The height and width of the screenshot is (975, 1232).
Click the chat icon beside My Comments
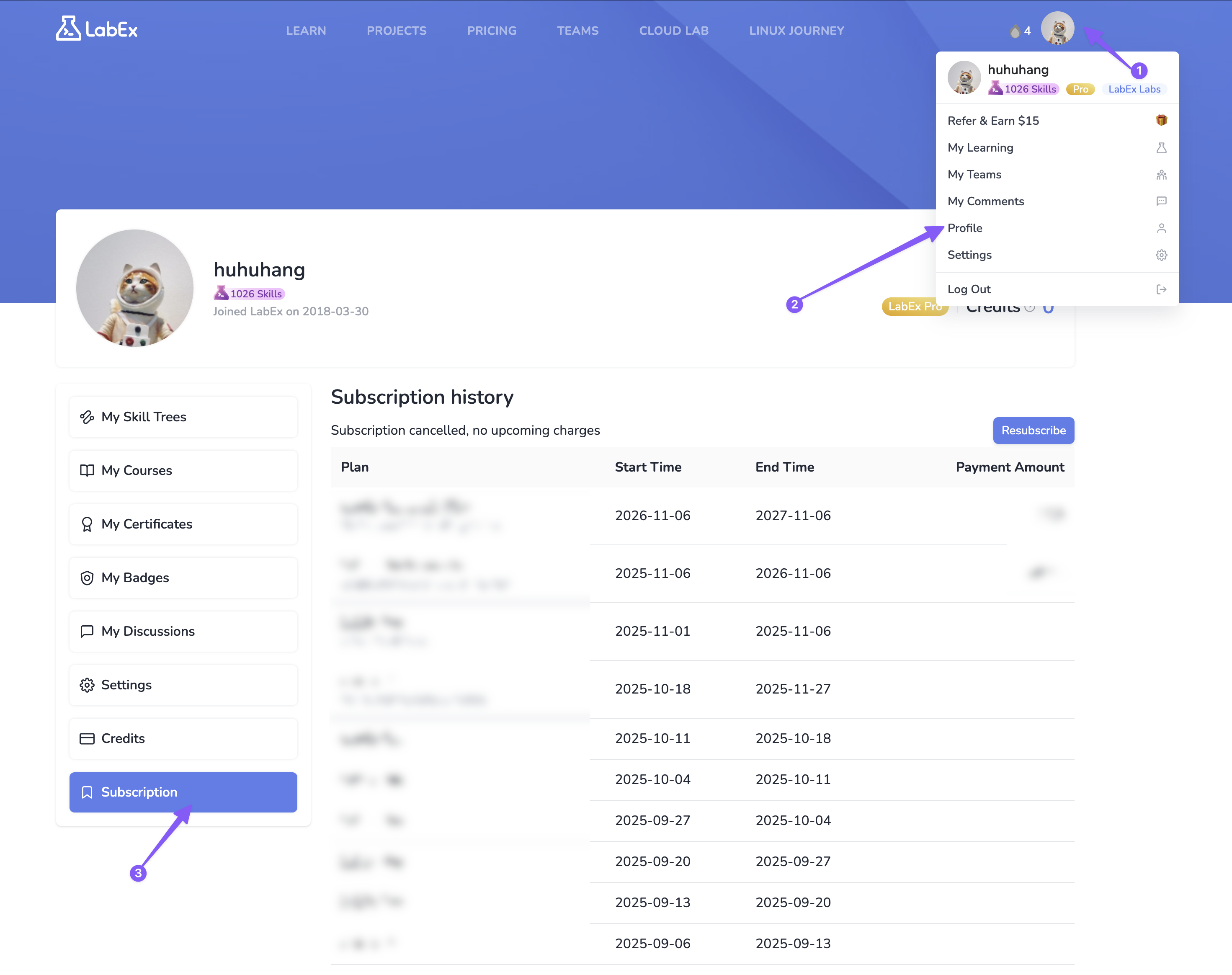(1161, 201)
